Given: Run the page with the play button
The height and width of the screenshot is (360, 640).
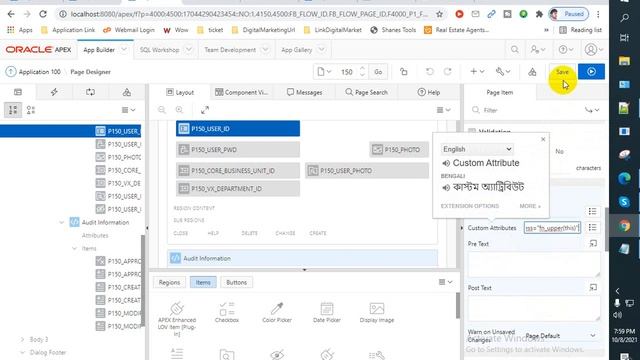Looking at the screenshot, I should coord(591,72).
